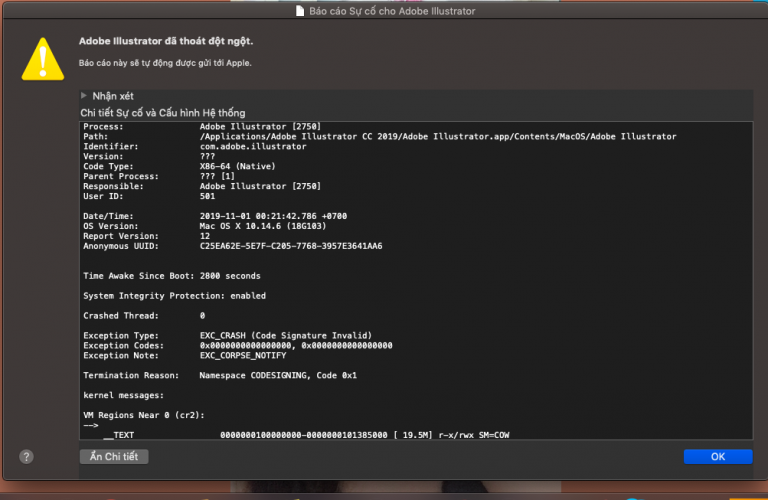Click the User ID 501 value
This screenshot has height=500, width=768.
coord(207,196)
